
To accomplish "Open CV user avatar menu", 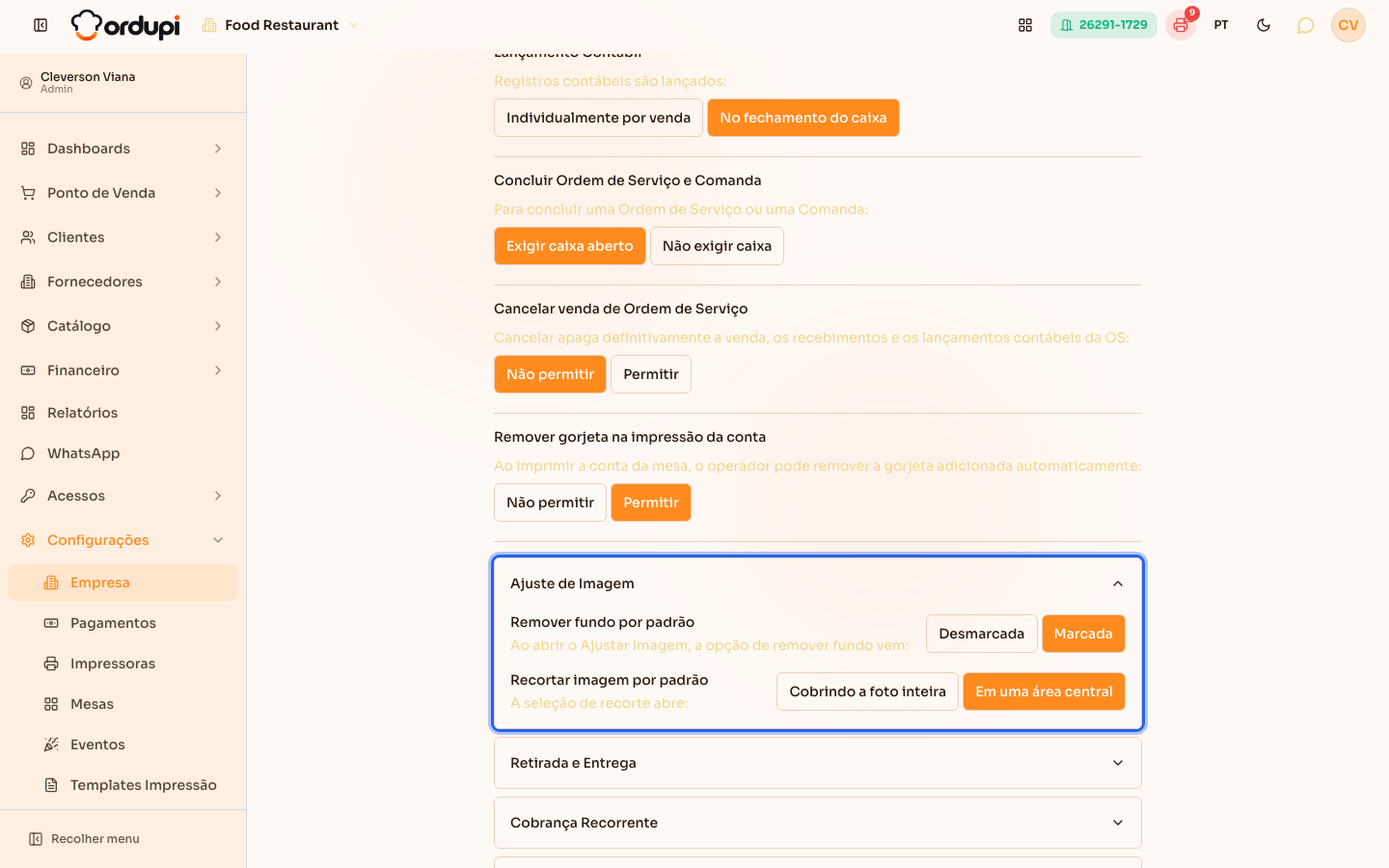I will coord(1348,25).
